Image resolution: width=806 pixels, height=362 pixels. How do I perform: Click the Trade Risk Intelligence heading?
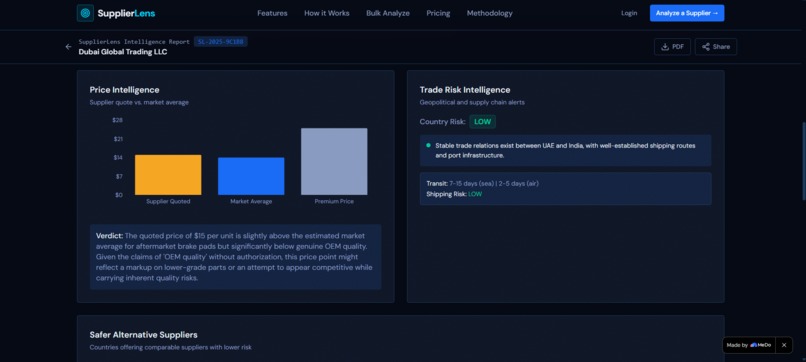pos(465,90)
